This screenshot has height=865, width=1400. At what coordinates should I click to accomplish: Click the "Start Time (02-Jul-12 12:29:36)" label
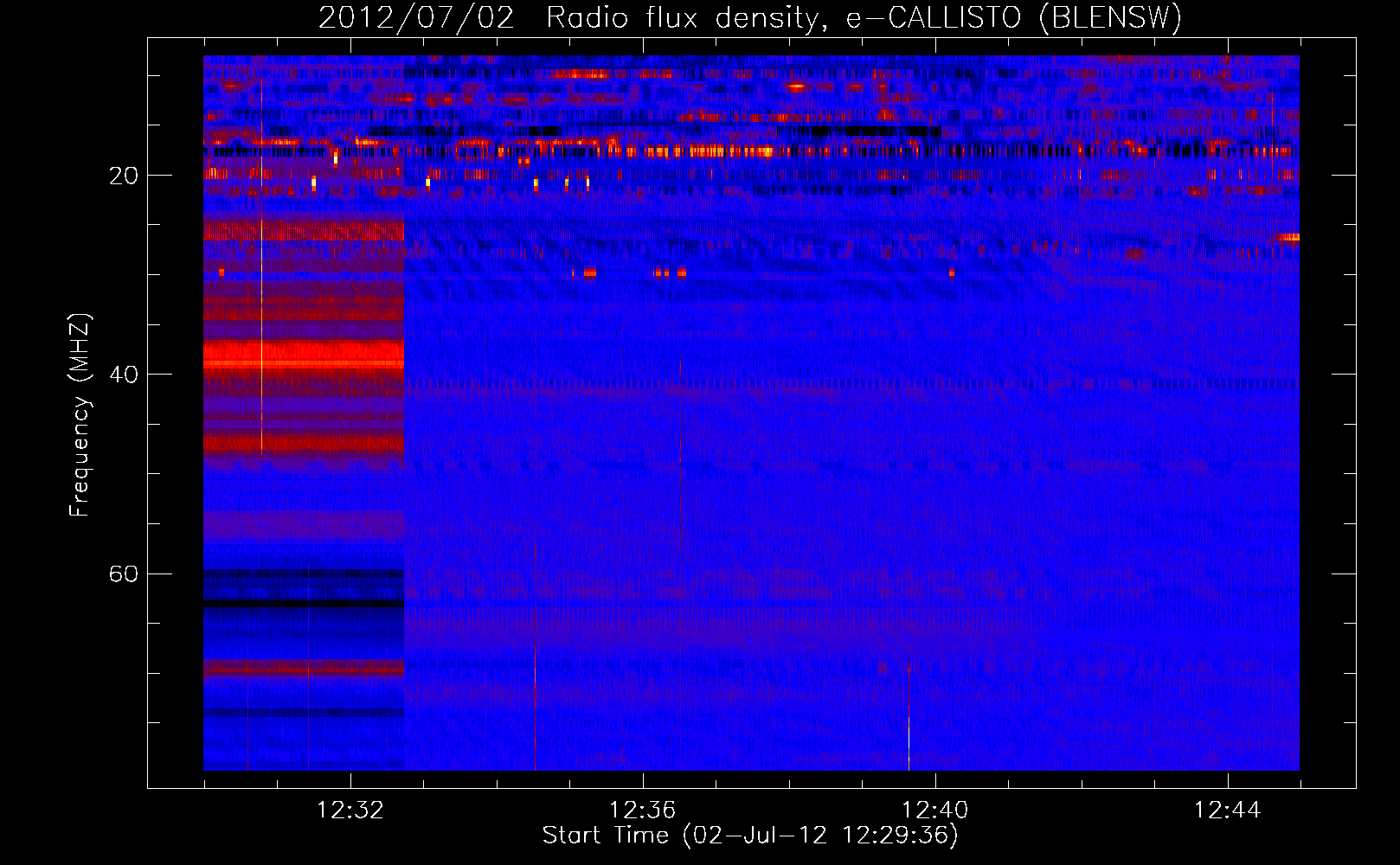(x=750, y=836)
